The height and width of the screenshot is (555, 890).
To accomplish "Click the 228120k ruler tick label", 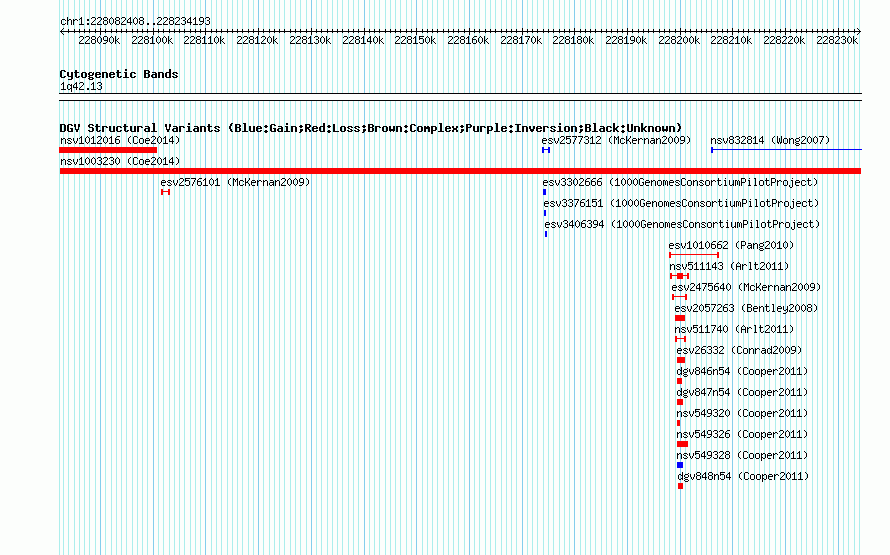I will [257, 40].
